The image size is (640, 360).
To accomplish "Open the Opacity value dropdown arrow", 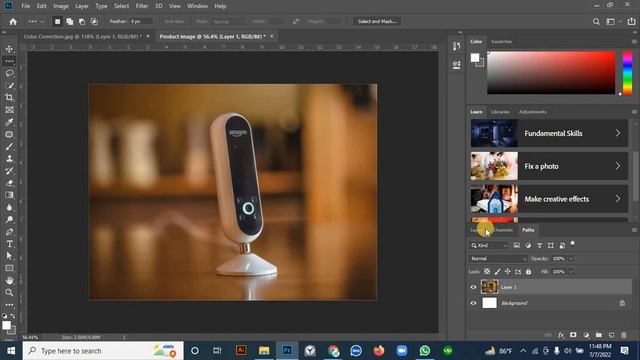I will (571, 258).
